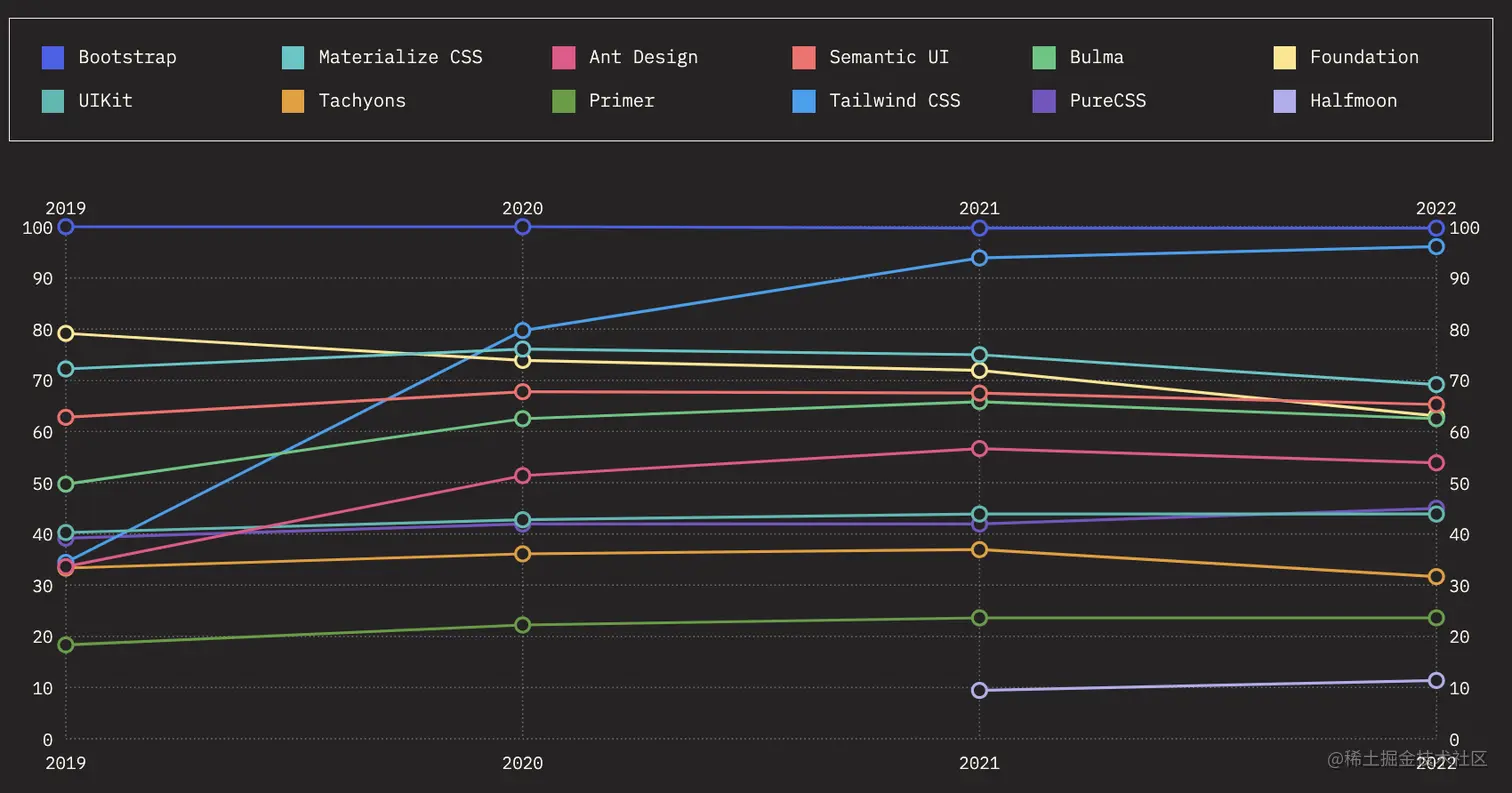The height and width of the screenshot is (793, 1512).
Task: Click the left axis value 50
Action: click(42, 484)
